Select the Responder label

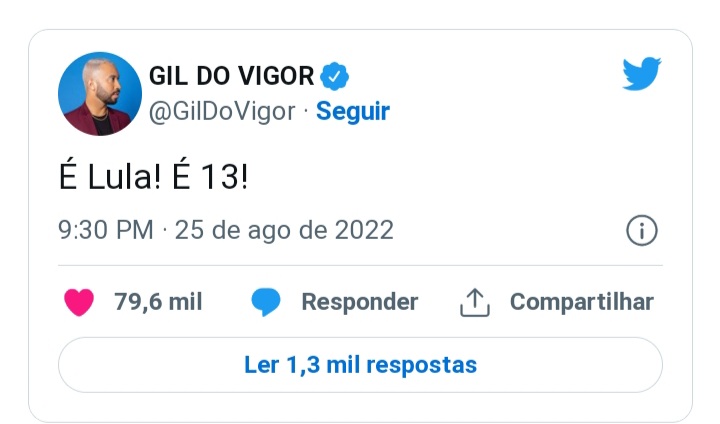tap(360, 302)
